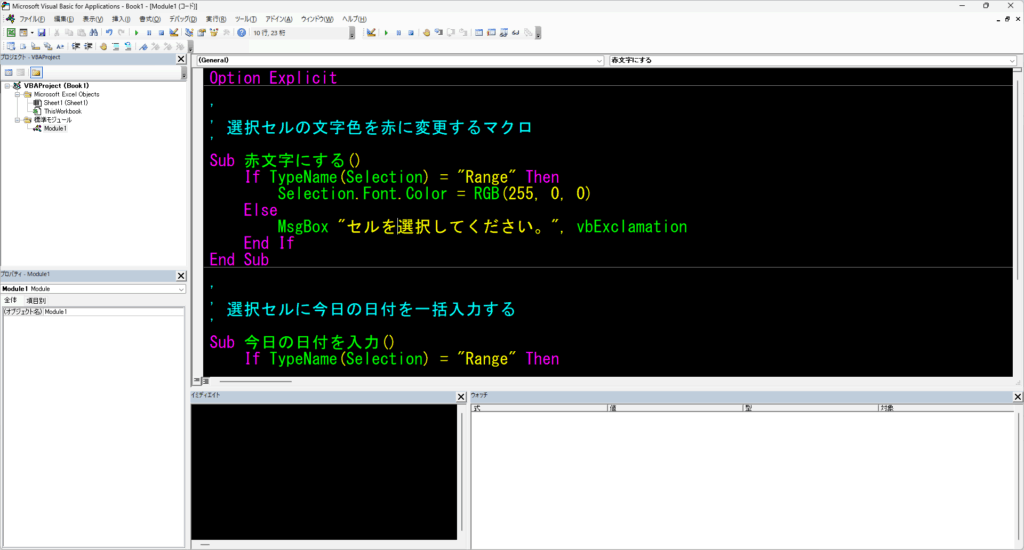Collapse the 標準モジュール folder
This screenshot has width=1024, height=550.
click(18, 120)
